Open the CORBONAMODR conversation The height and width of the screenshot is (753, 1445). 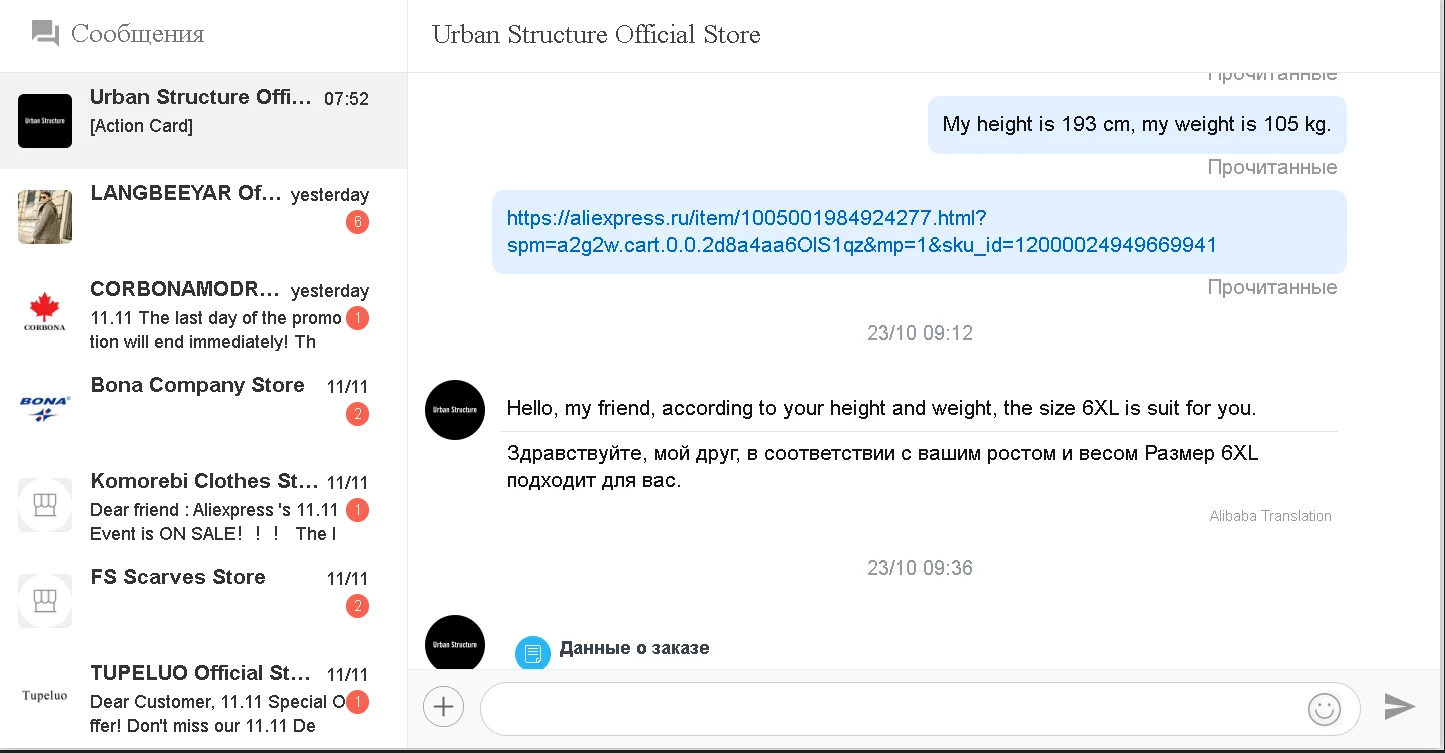203,313
